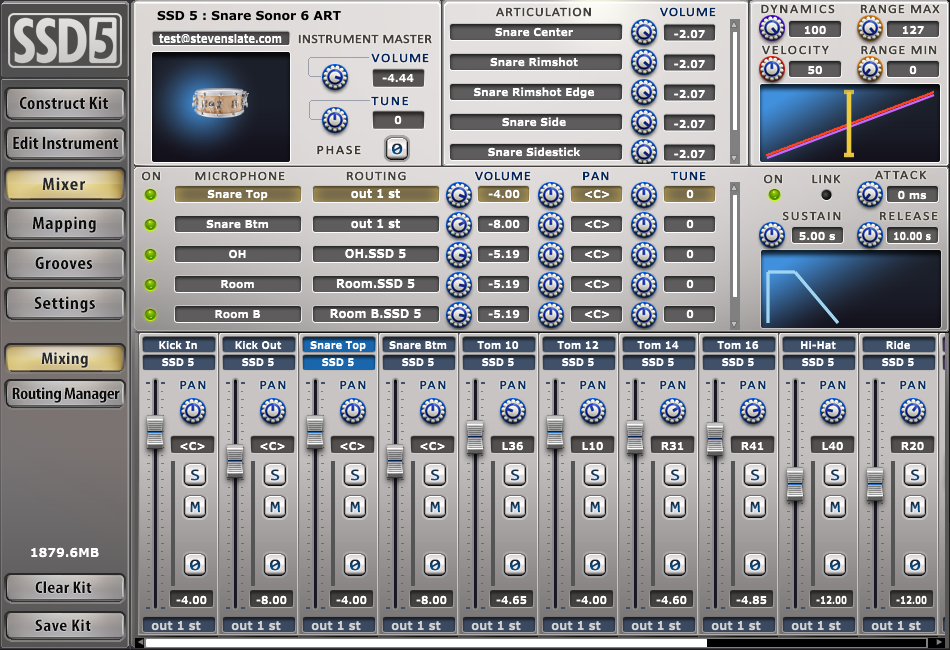
Task: Open Snare Top routing out 1 st dropdown
Action: pyautogui.click(x=376, y=194)
